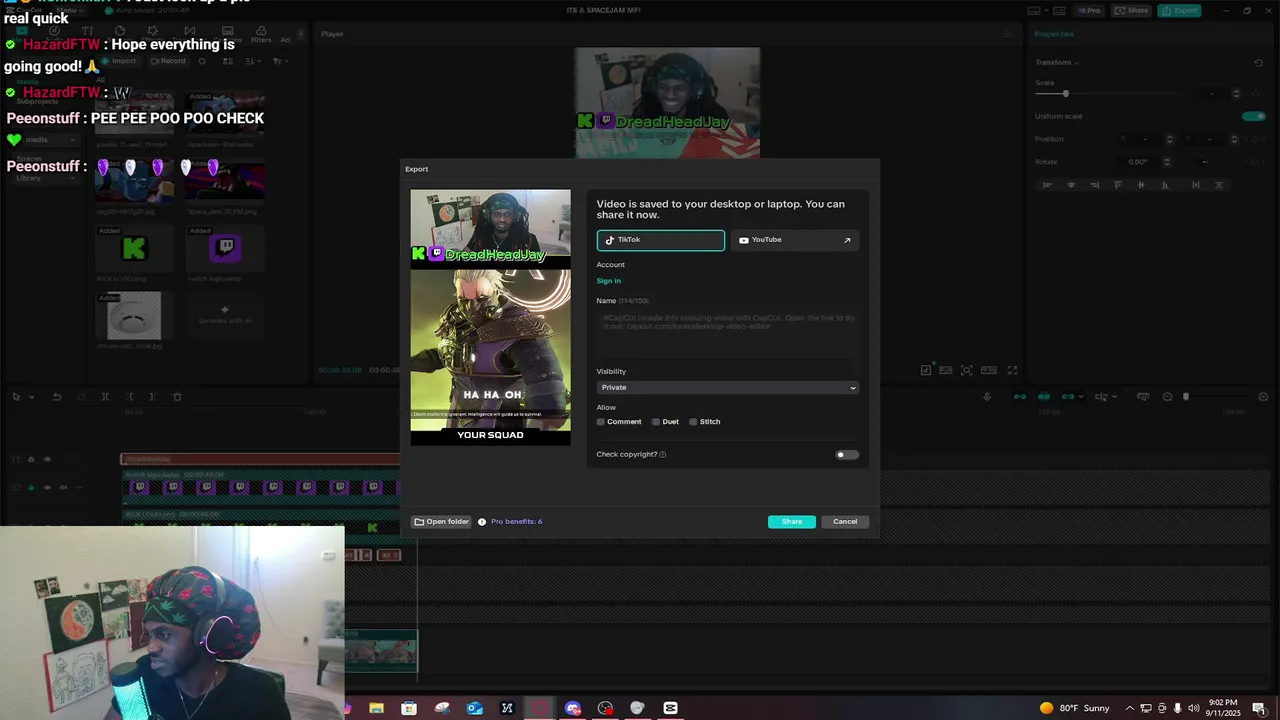Click the Sign in link under Account
This screenshot has width=1280, height=720.
pos(609,281)
